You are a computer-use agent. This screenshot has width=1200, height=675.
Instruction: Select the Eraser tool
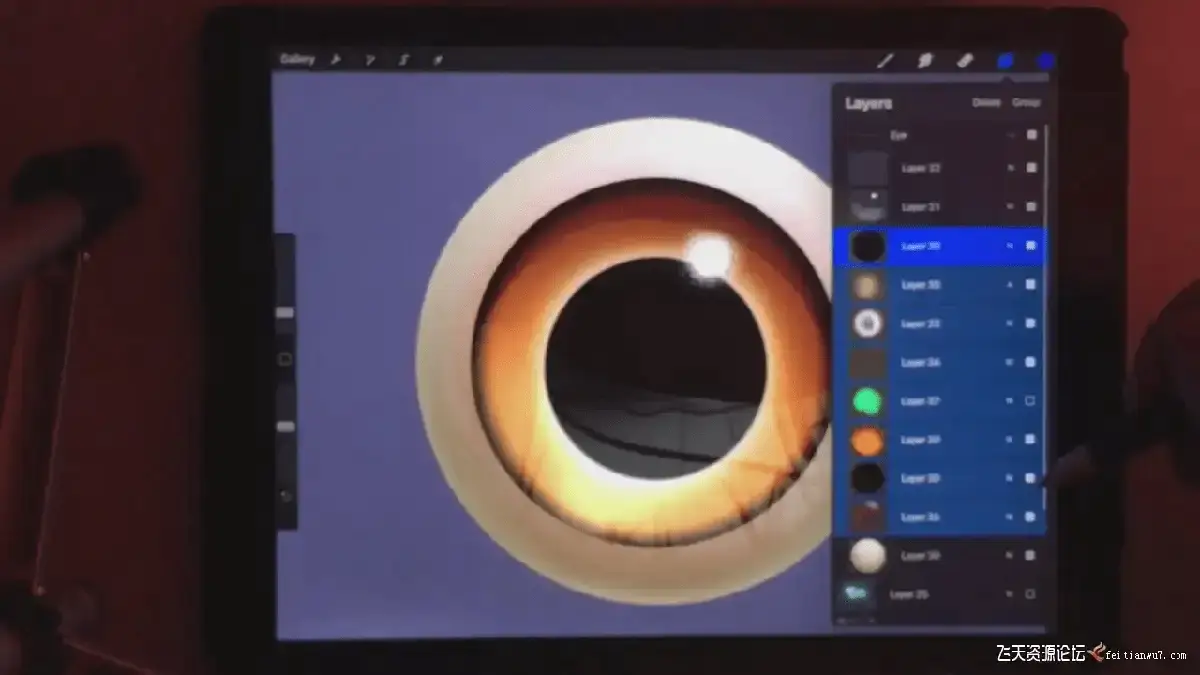coord(965,61)
